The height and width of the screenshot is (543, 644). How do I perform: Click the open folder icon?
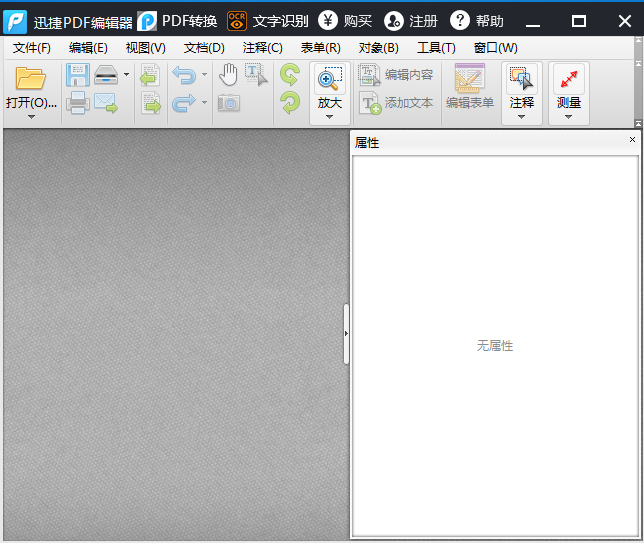[31, 78]
